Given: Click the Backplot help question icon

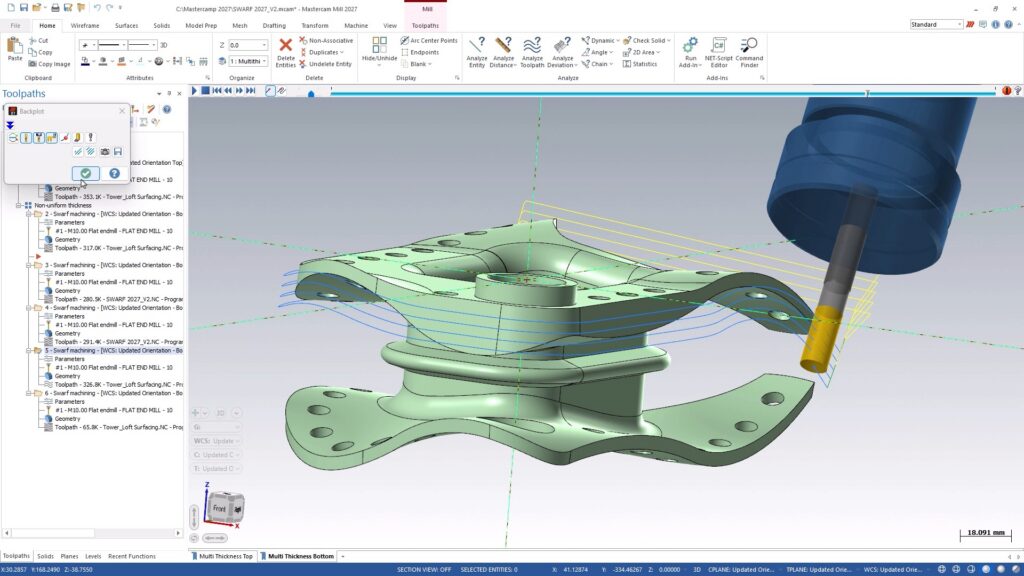Looking at the screenshot, I should 114,173.
